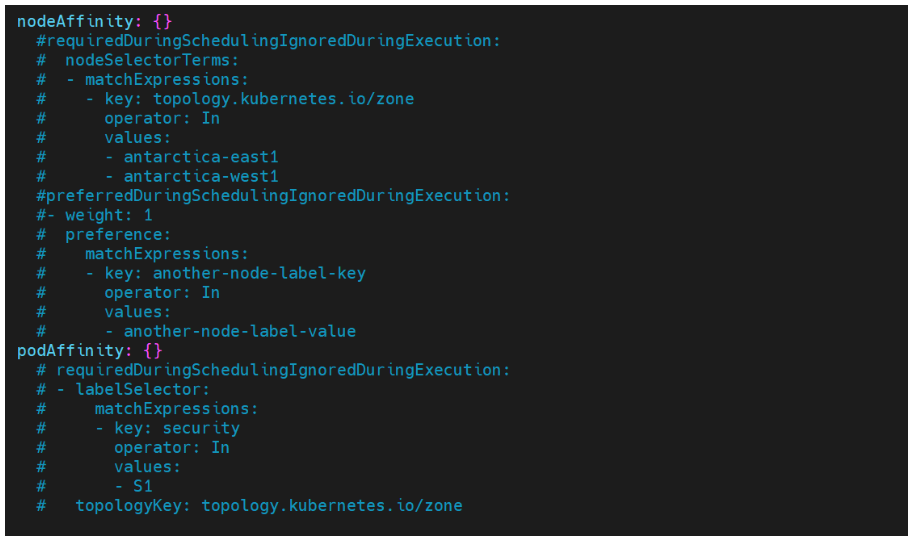Click the preference: comment line

pos(104,235)
